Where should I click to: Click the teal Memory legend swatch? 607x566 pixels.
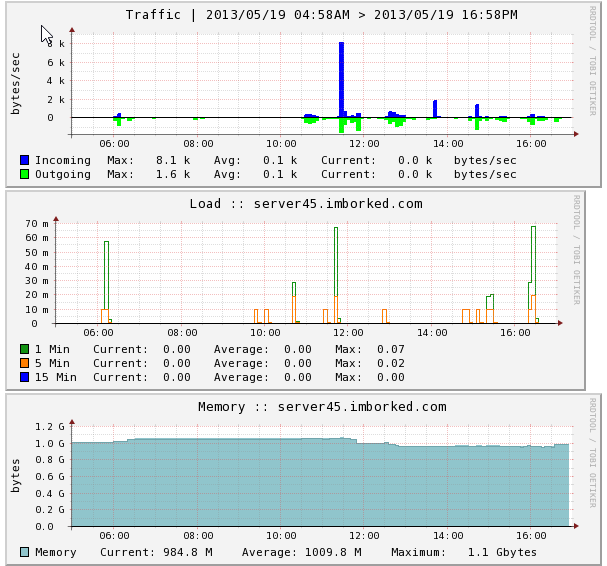tap(24, 552)
